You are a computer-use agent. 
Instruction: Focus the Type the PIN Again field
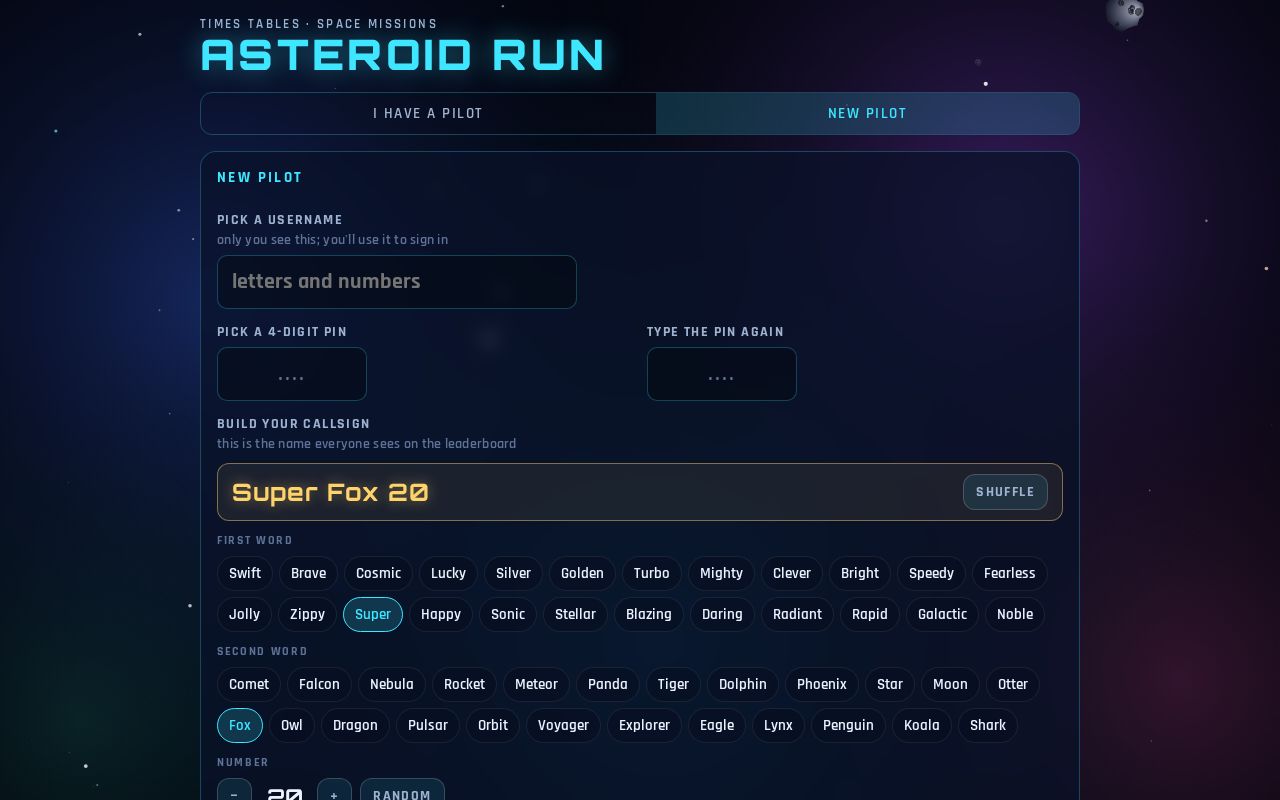pyautogui.click(x=722, y=374)
